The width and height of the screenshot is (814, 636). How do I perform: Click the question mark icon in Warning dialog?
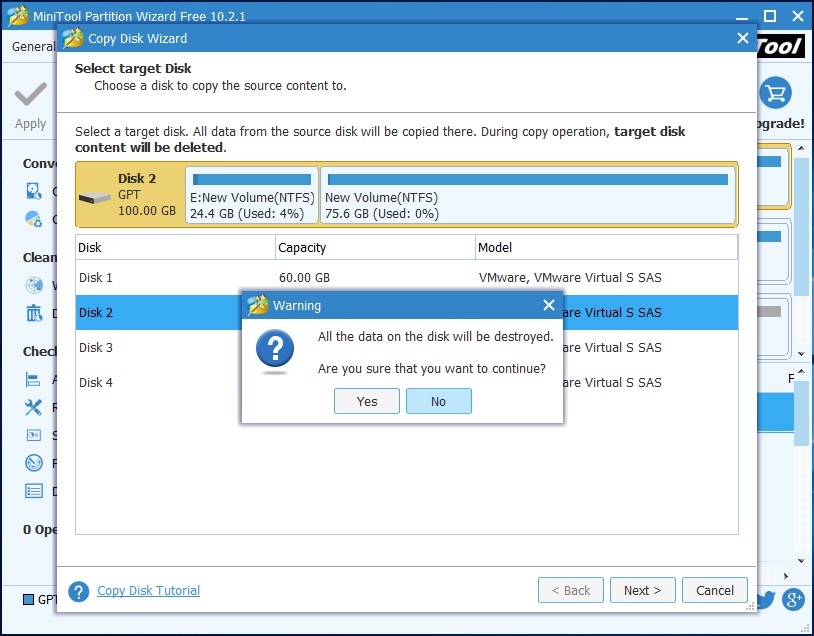(275, 349)
